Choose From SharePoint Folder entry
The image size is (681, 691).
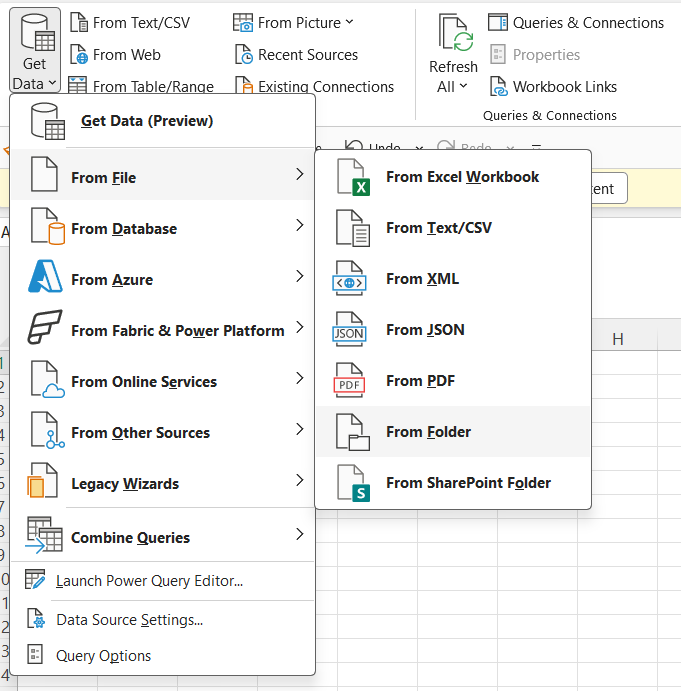[x=453, y=483]
